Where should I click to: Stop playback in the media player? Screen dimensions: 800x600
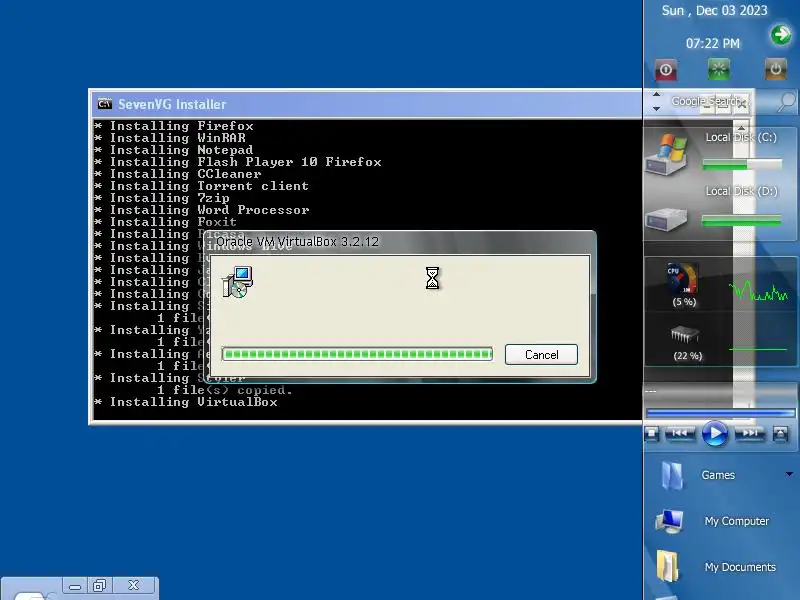click(x=652, y=434)
